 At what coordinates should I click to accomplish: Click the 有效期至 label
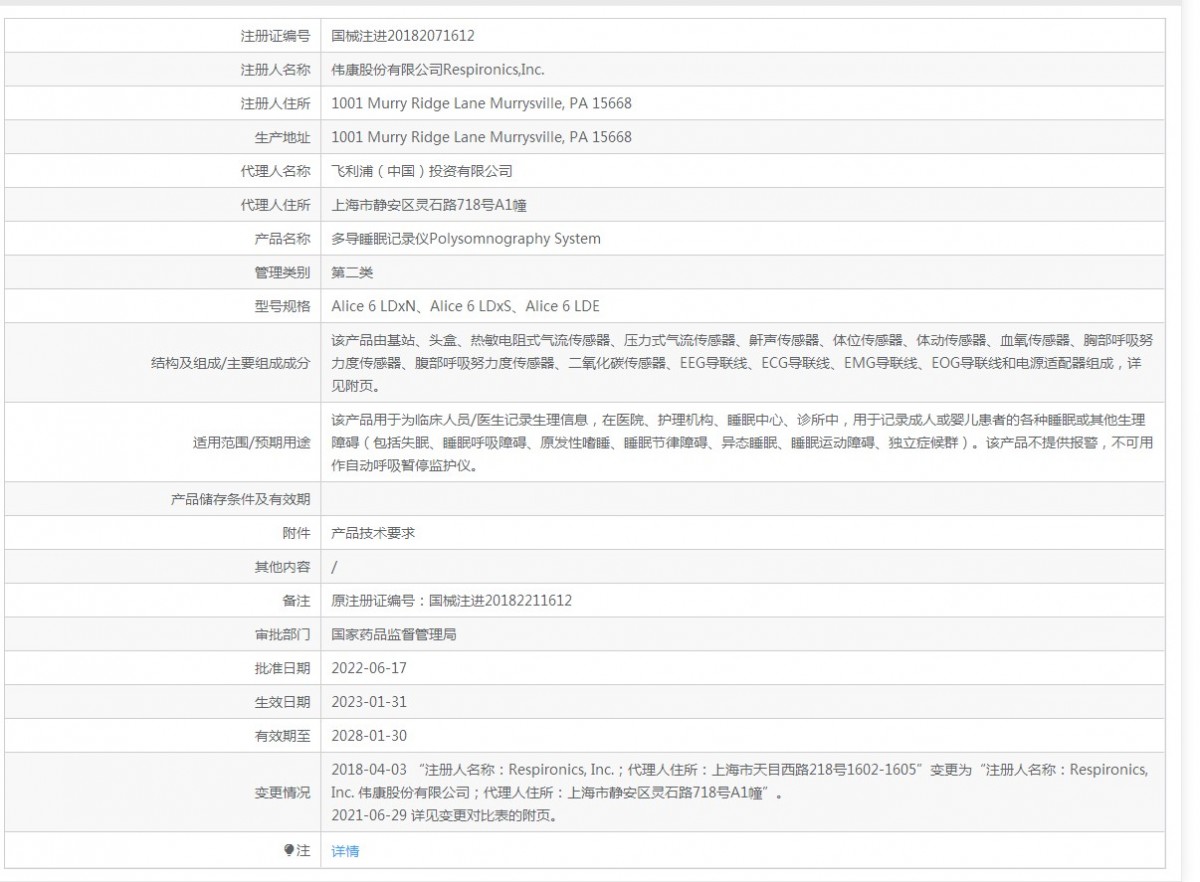click(x=282, y=736)
